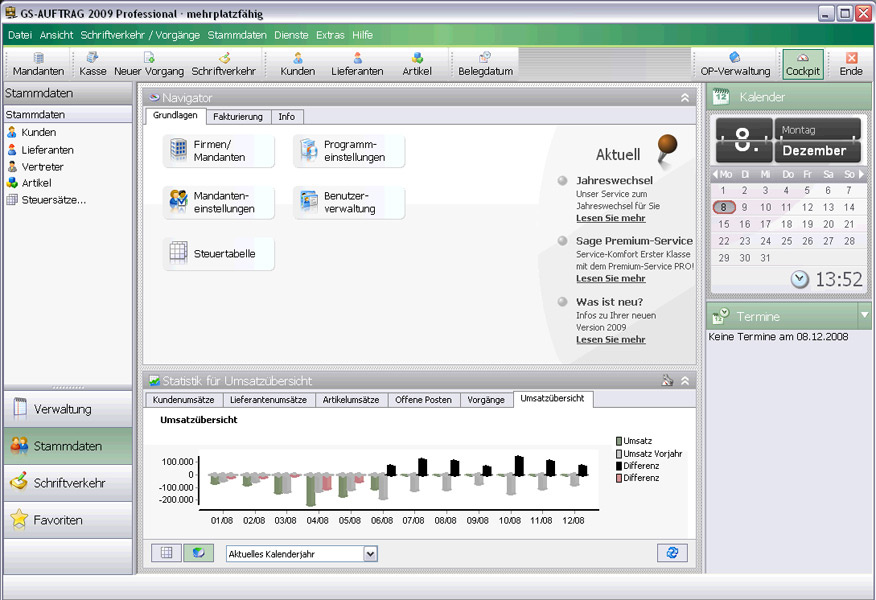The height and width of the screenshot is (600, 876).
Task: Click the Ende toolbar icon
Action: 851,64
